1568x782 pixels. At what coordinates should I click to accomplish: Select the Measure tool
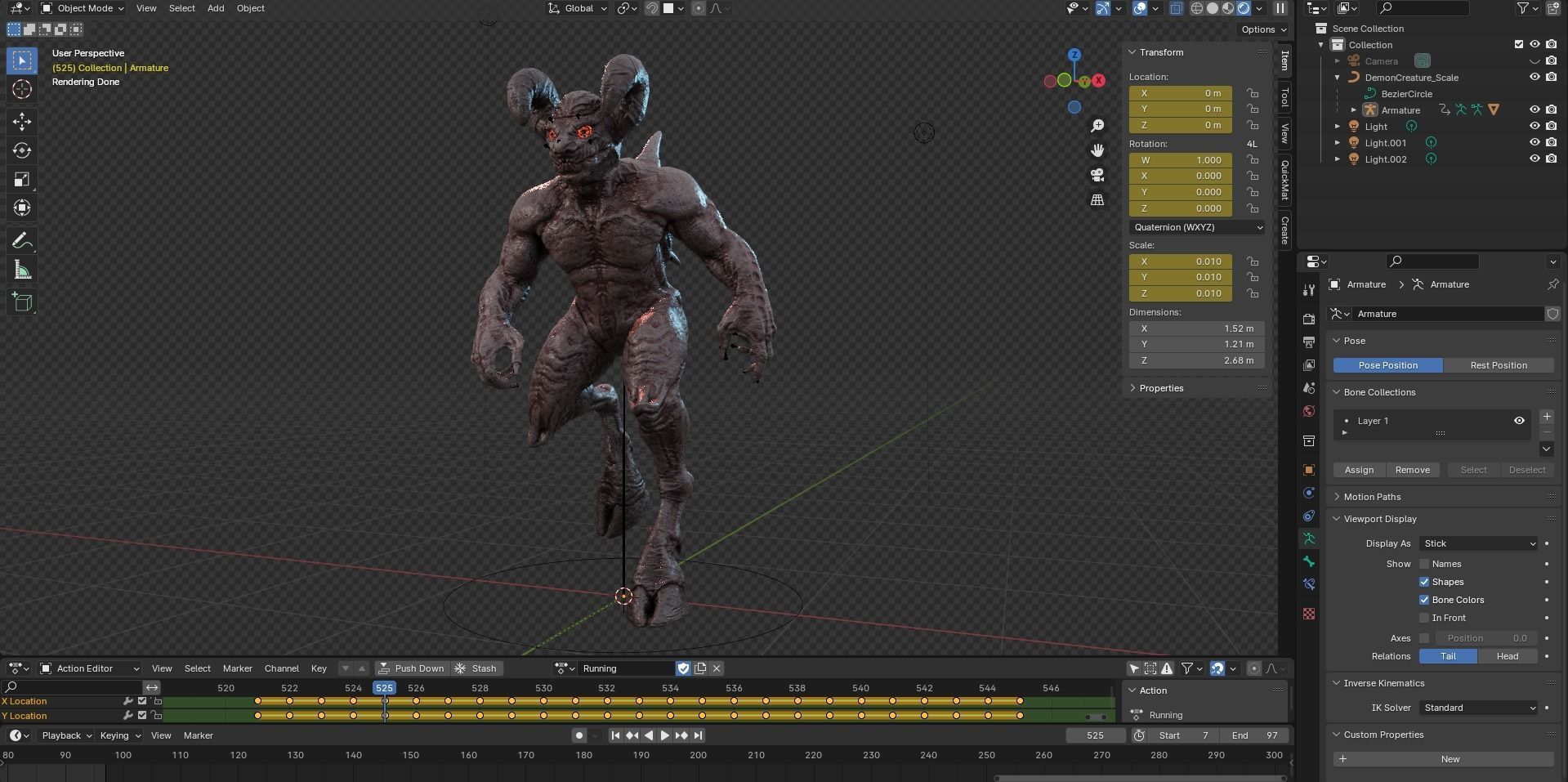(22, 270)
